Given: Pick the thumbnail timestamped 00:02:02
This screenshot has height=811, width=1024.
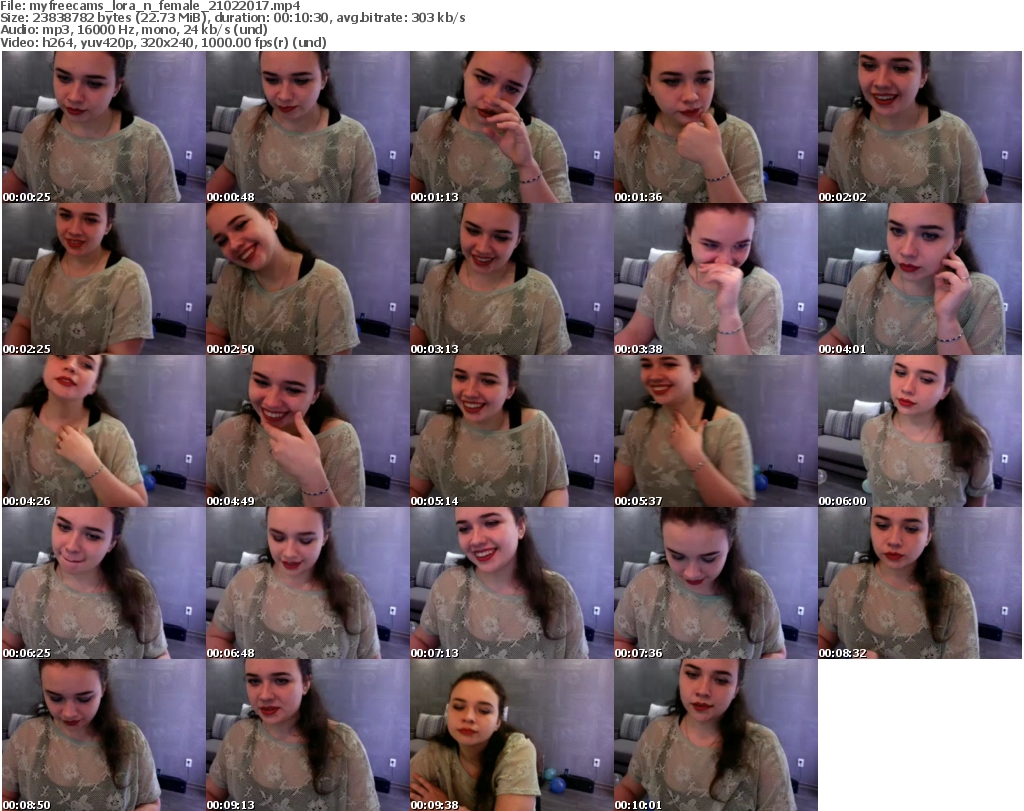Looking at the screenshot, I should tap(920, 127).
